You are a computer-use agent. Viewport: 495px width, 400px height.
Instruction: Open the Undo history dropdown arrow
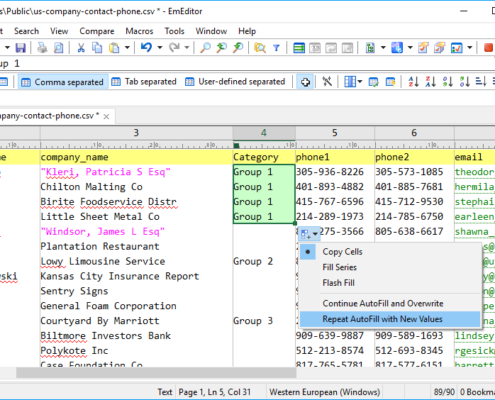coord(160,48)
